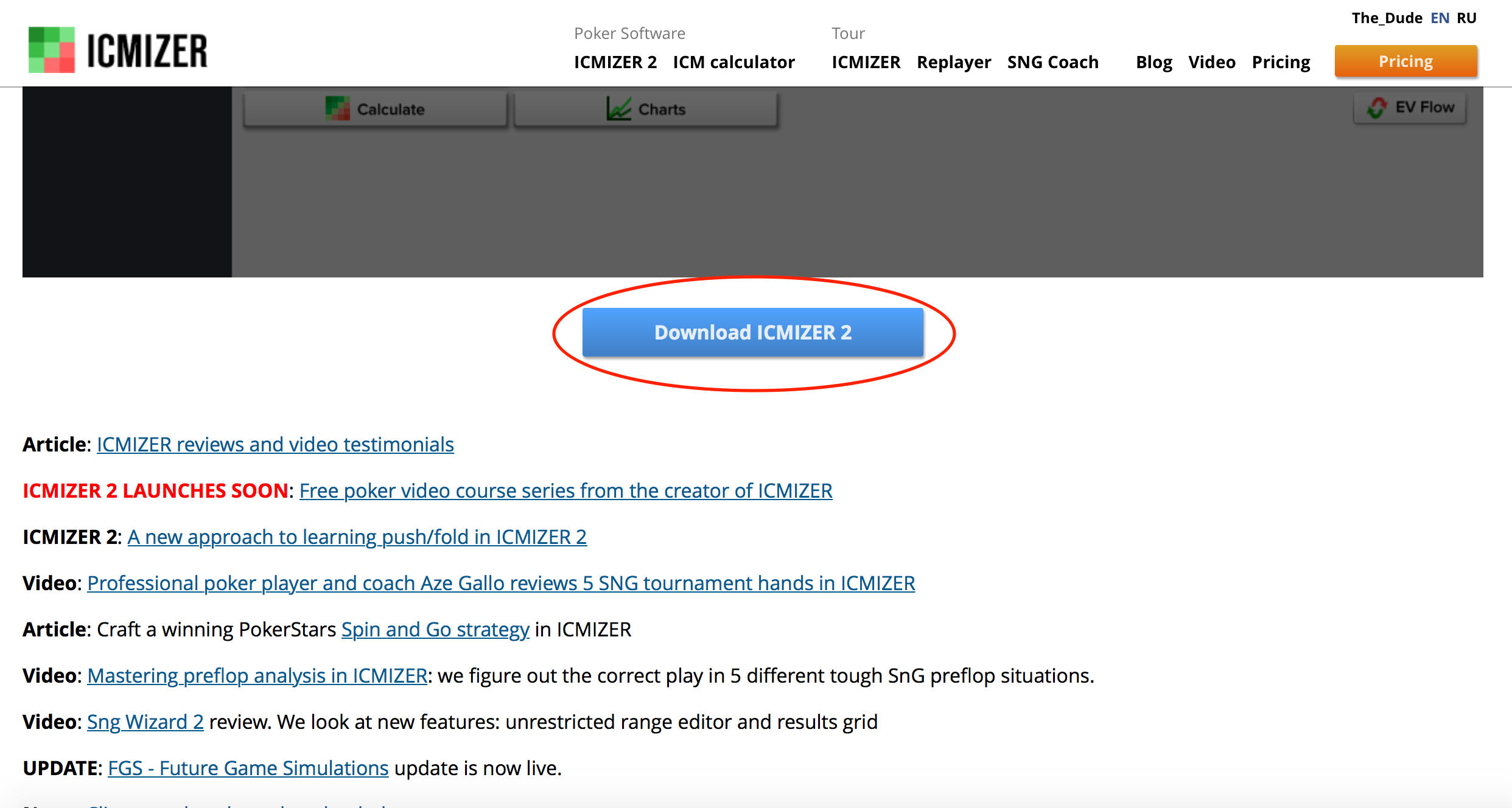Open the ICM calculator menu item
Viewport: 1512px width, 808px height.
(x=733, y=62)
